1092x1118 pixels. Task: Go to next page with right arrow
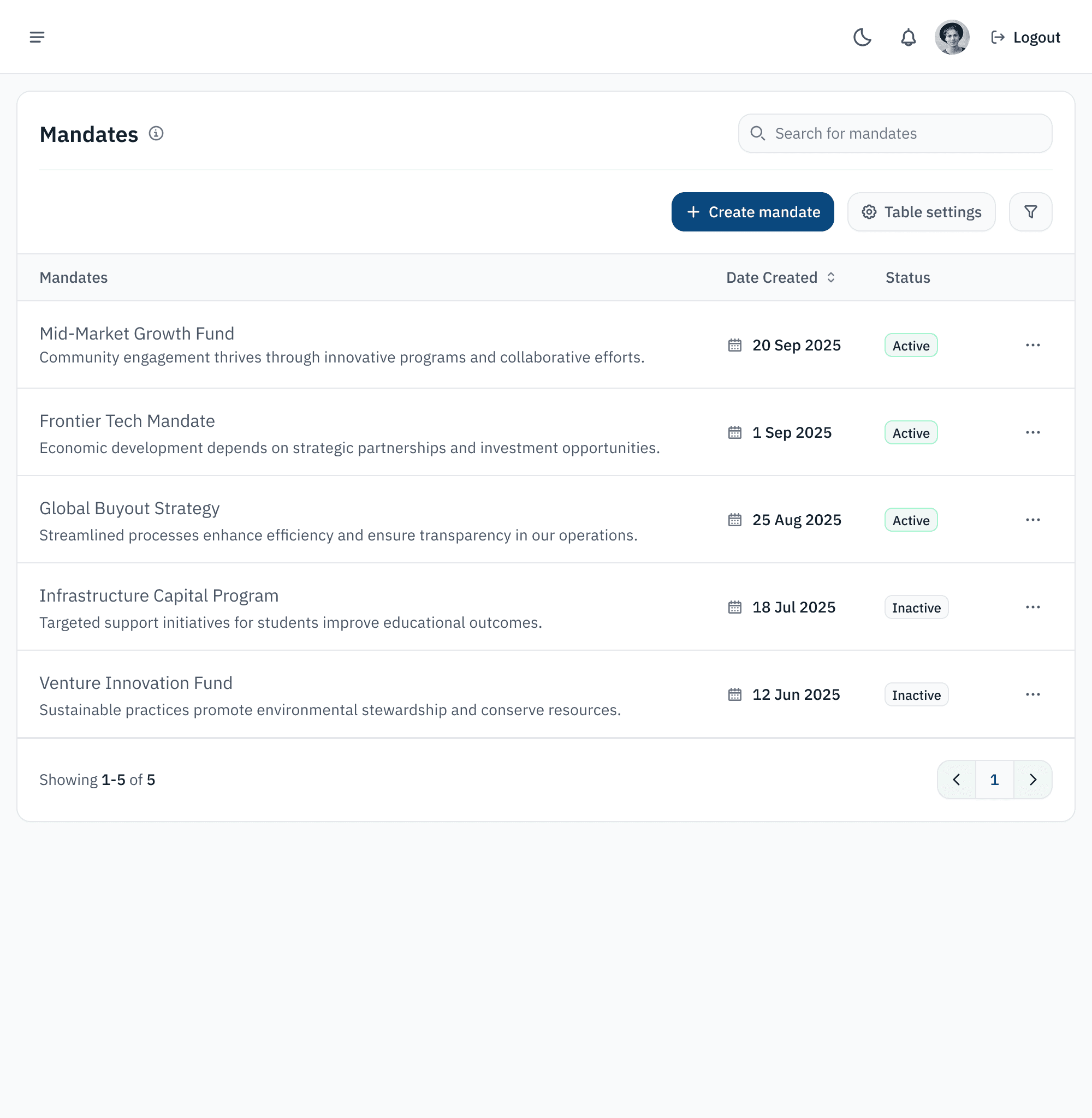tap(1032, 779)
